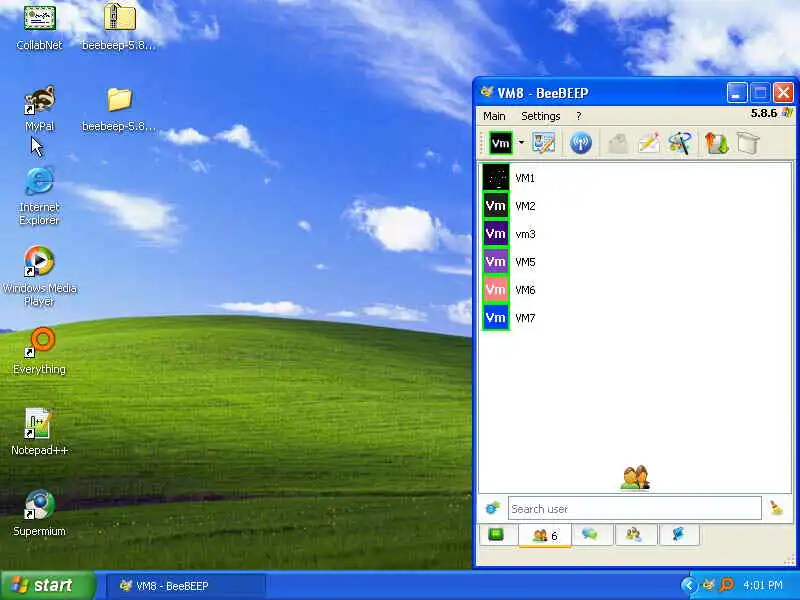
Task: Click the two-people users icon above search
Action: [635, 478]
